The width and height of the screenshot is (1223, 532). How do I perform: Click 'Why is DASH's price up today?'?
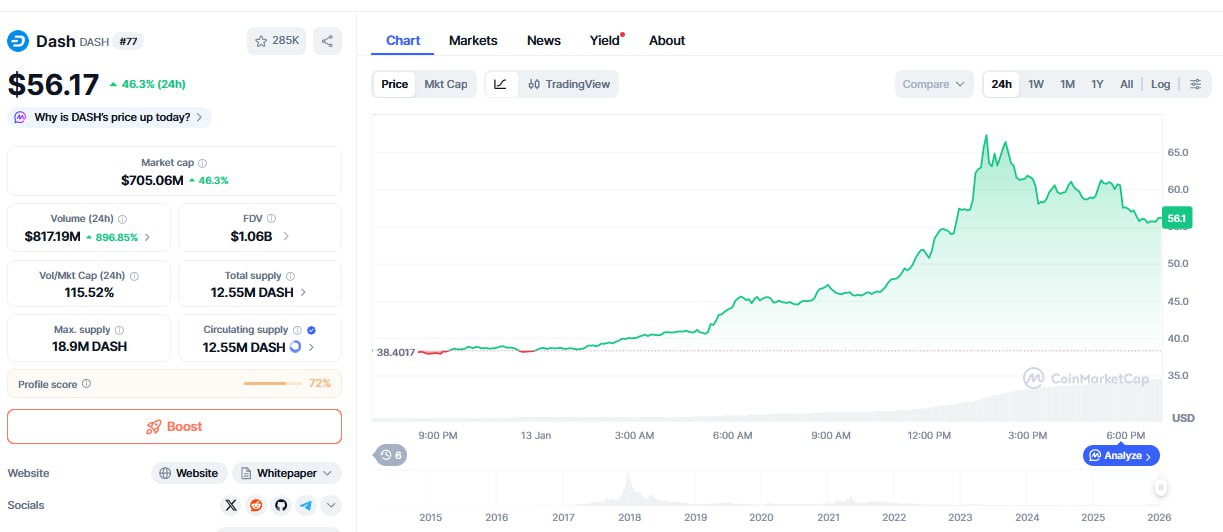point(110,117)
